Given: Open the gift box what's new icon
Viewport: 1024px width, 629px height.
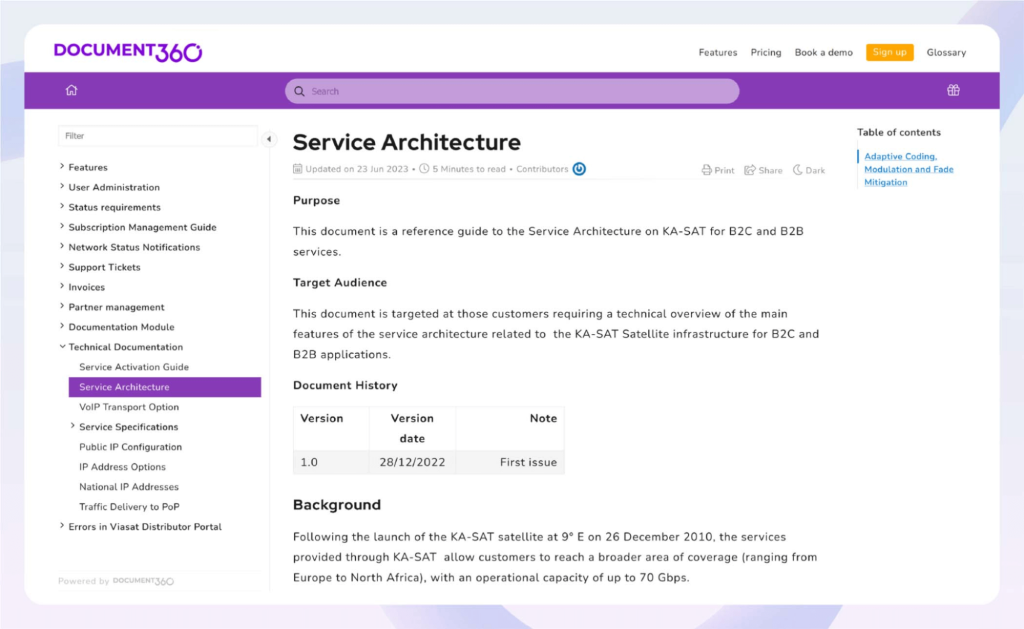Looking at the screenshot, I should (x=953, y=90).
